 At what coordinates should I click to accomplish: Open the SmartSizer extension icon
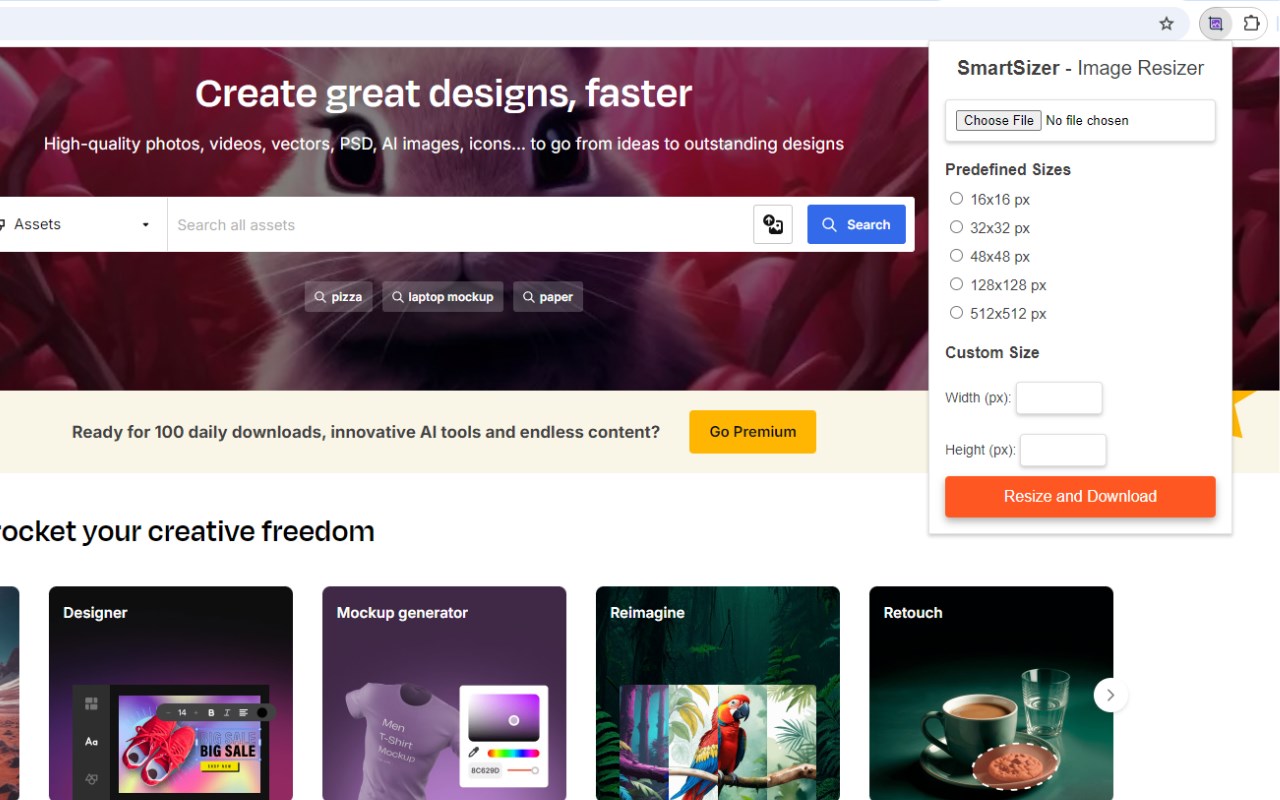(x=1215, y=24)
